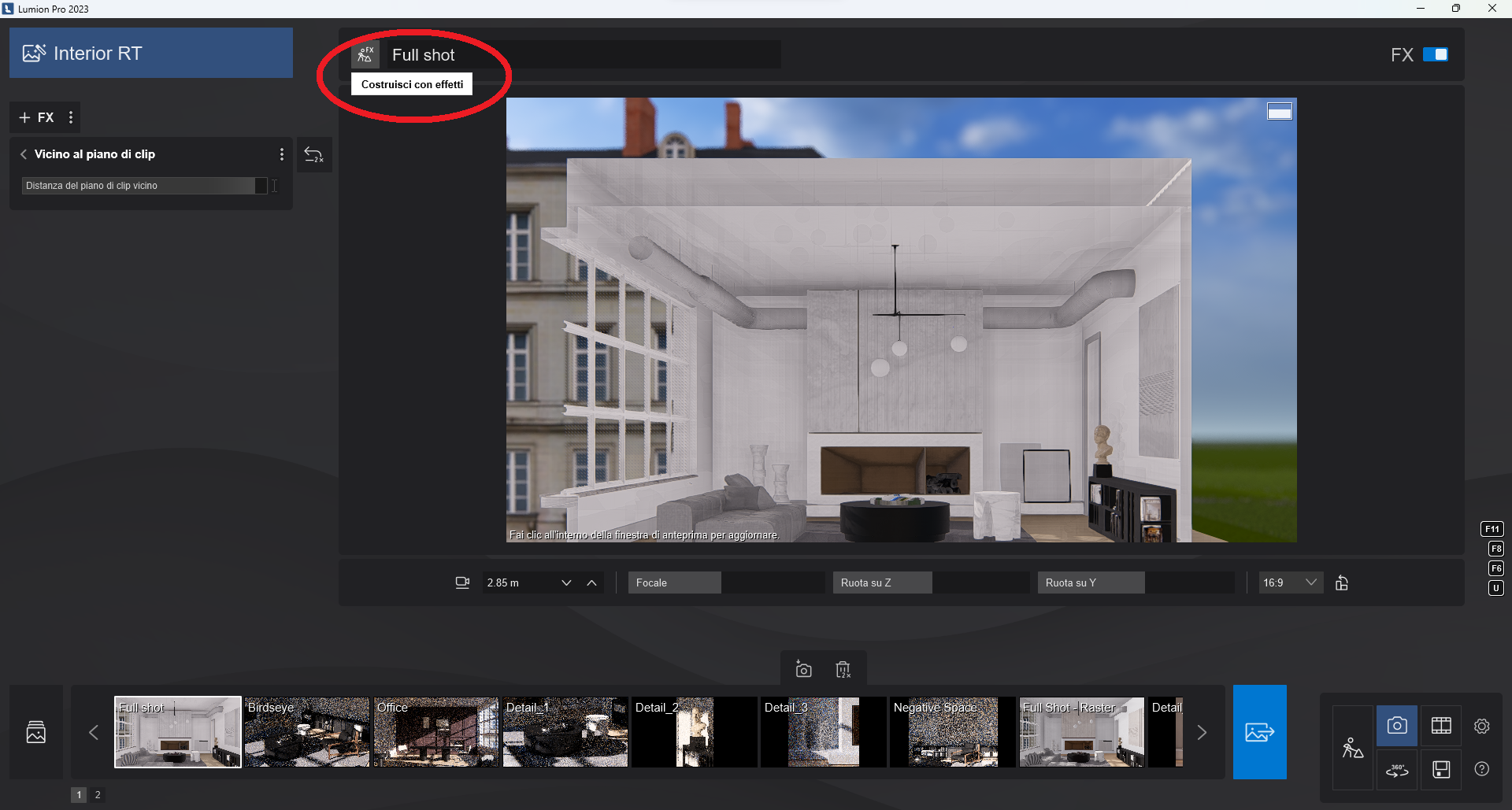Click the lock aspect ratio icon
The height and width of the screenshot is (810, 1512).
[x=1342, y=583]
